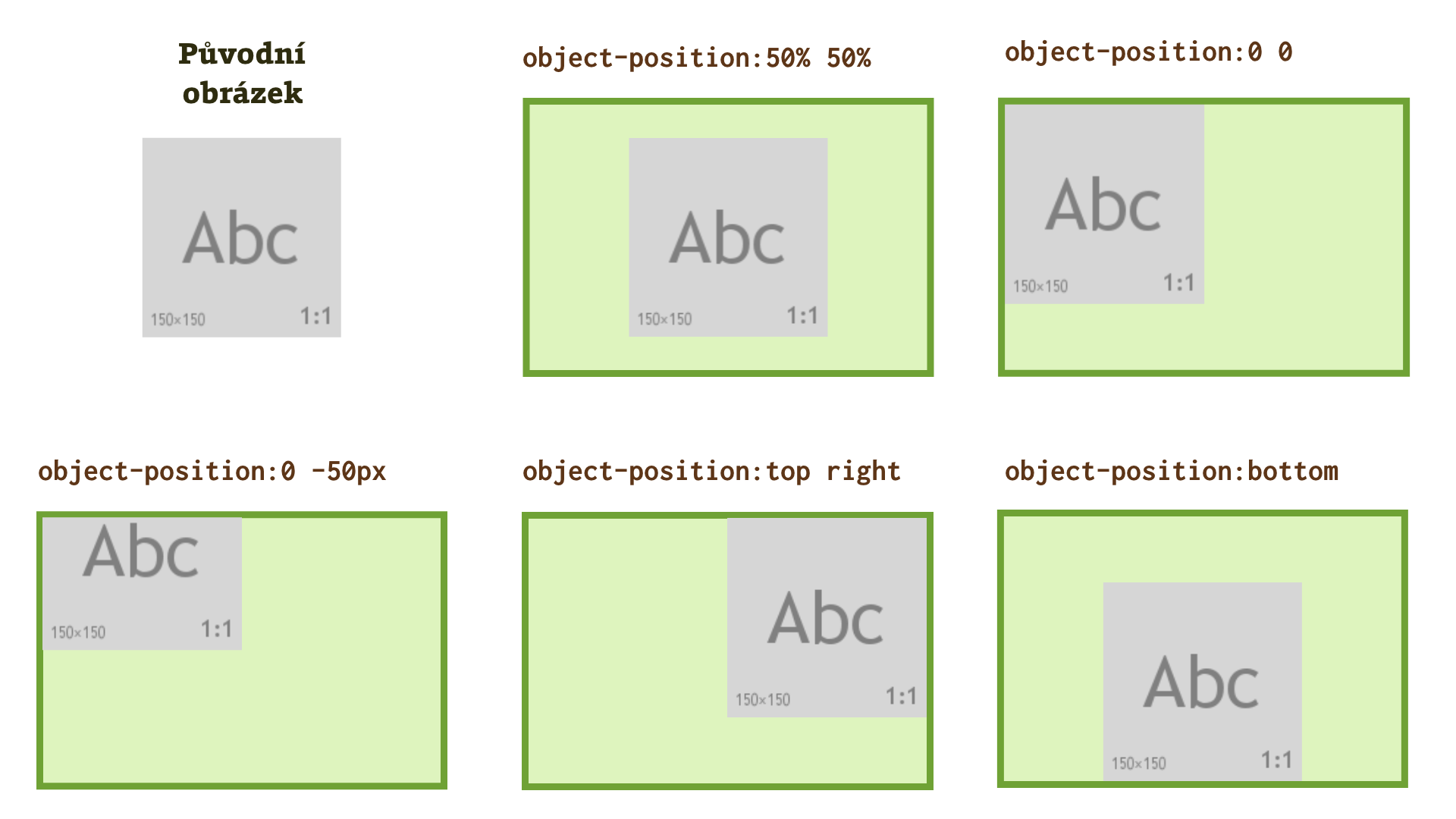Click the "object-position:top right" label
Image resolution: width=1456 pixels, height=819 pixels.
pyautogui.click(x=711, y=472)
